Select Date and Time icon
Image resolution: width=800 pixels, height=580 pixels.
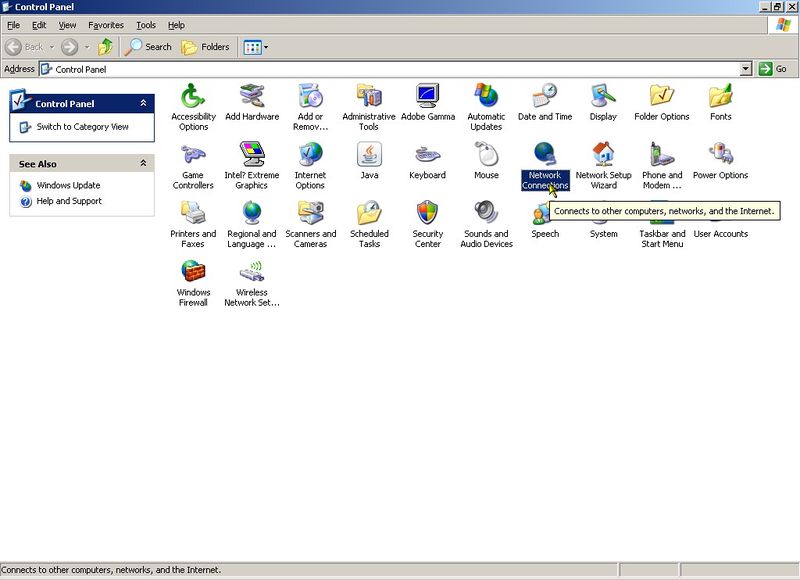click(x=545, y=96)
